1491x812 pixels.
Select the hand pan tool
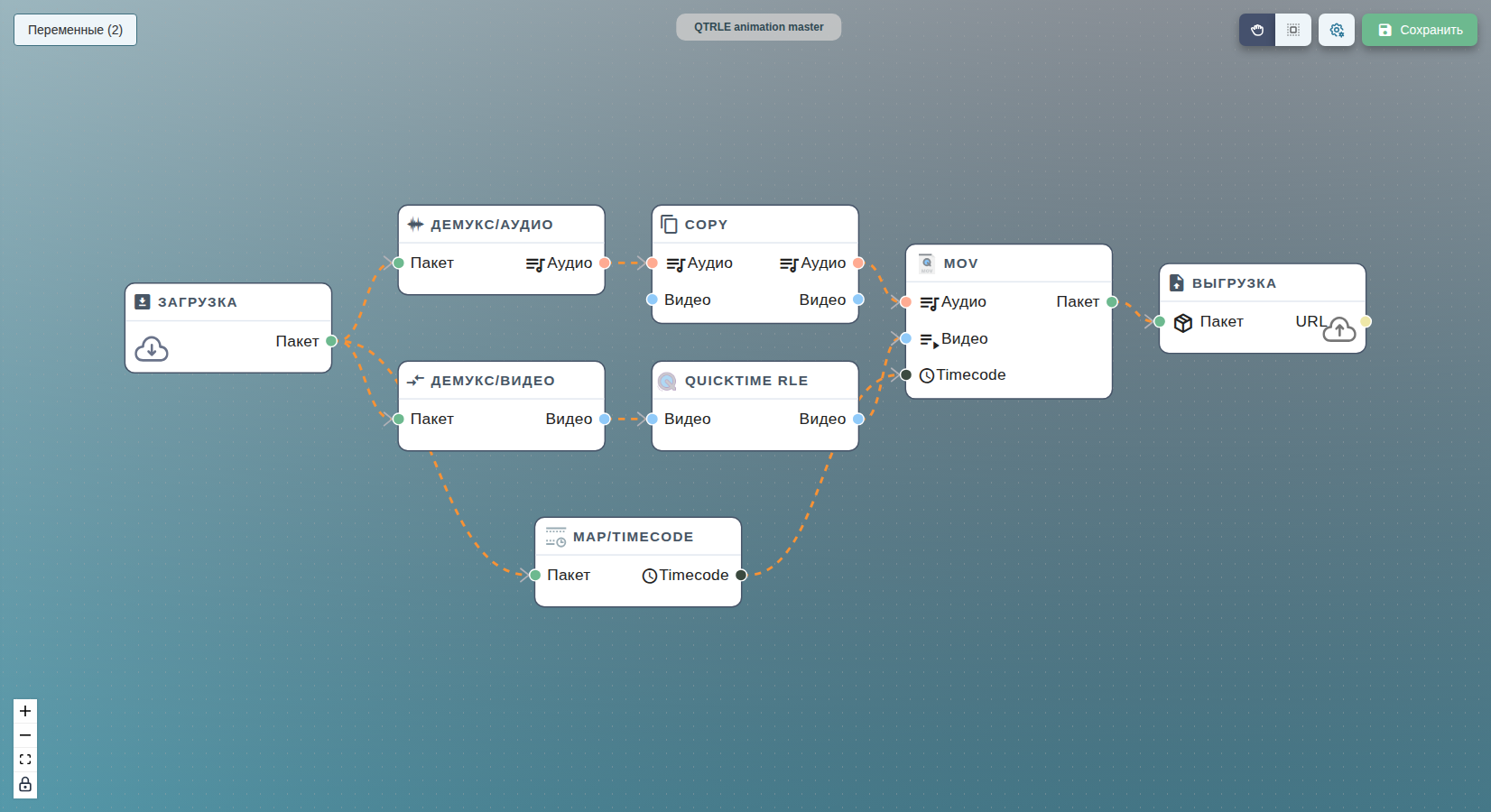point(1257,30)
